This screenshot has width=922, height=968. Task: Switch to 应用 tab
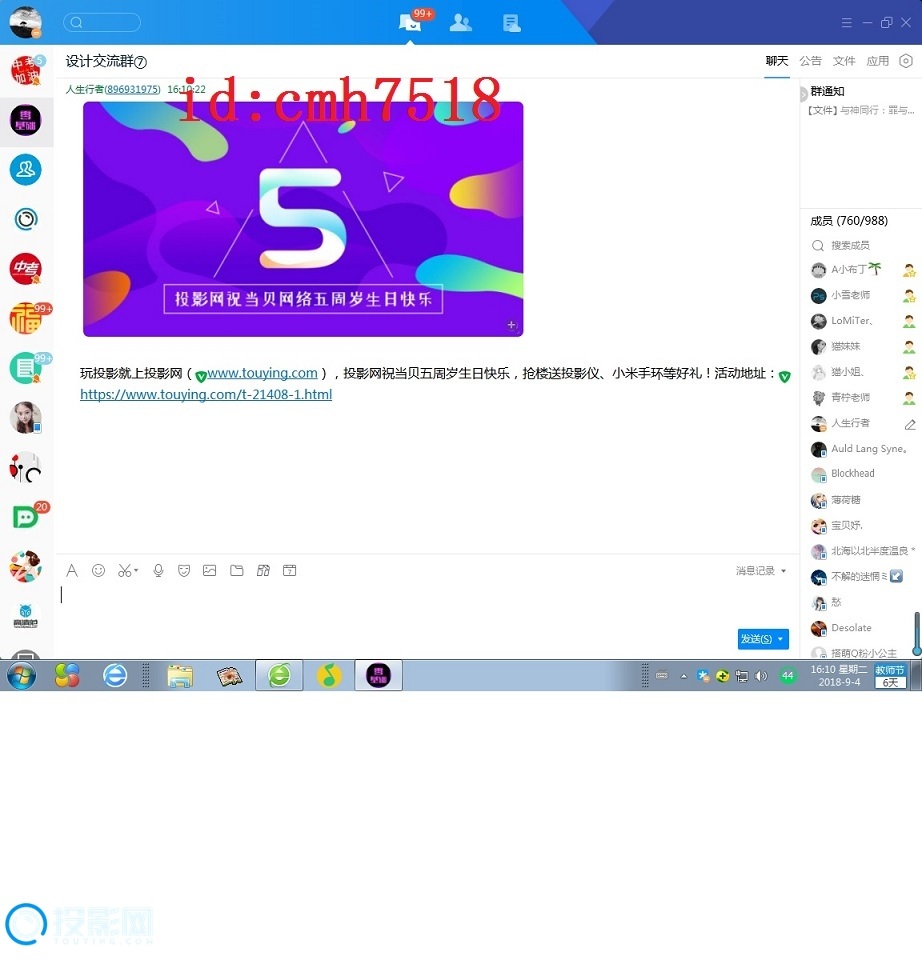(877, 61)
